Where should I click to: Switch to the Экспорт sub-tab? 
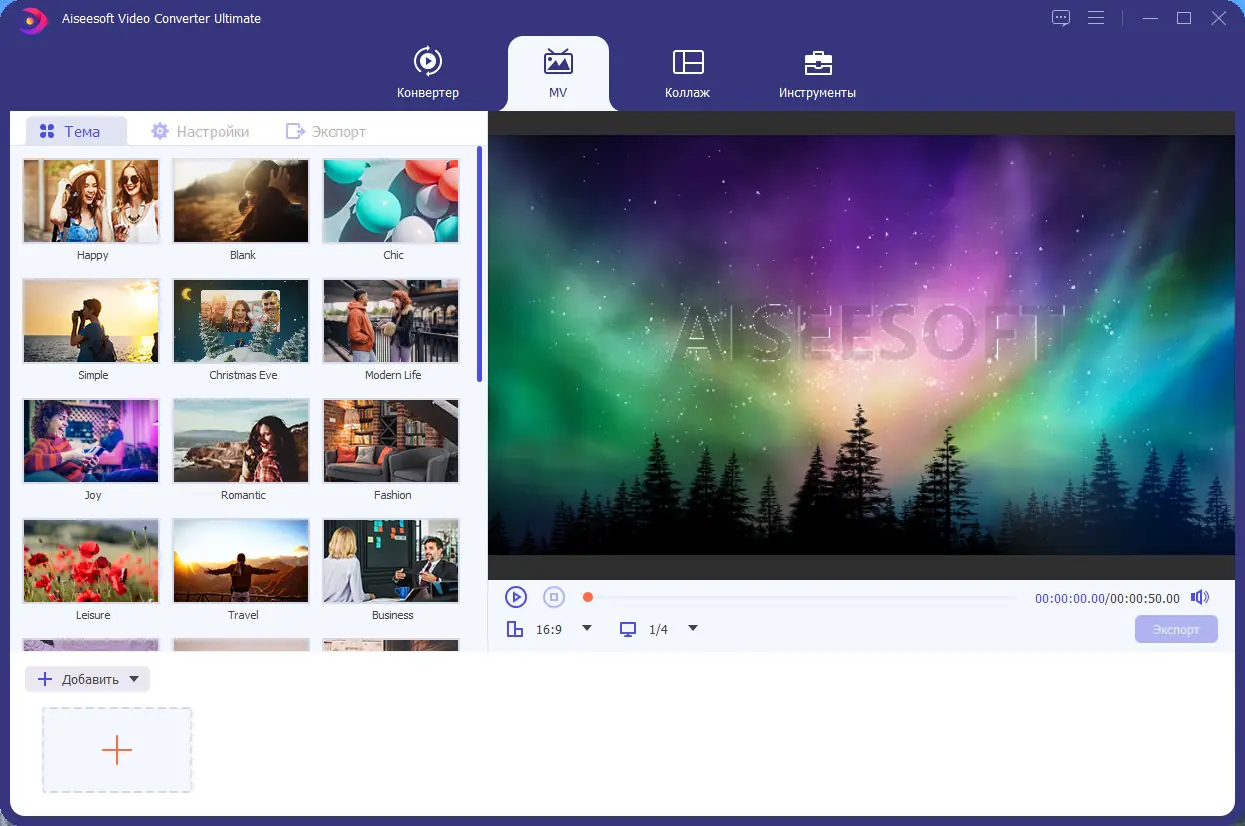point(326,131)
